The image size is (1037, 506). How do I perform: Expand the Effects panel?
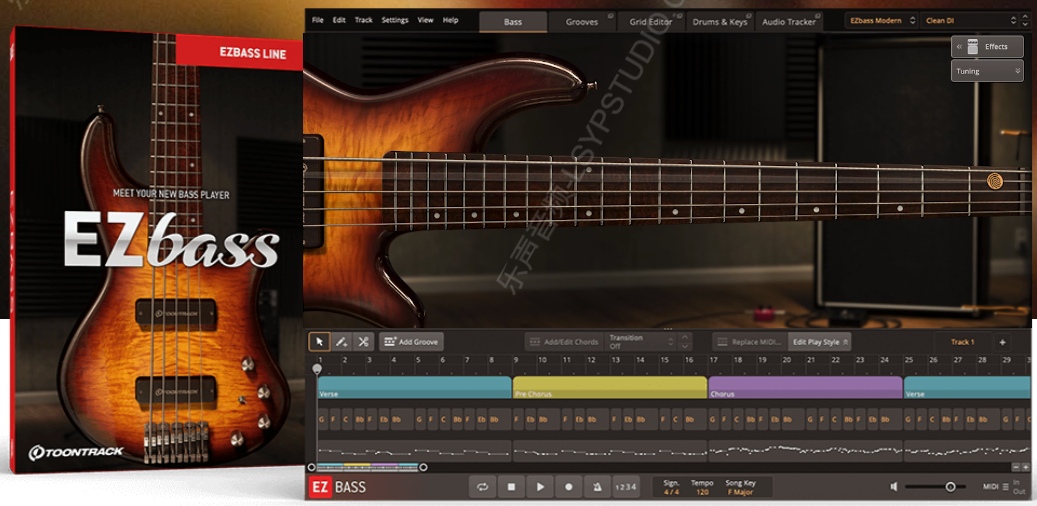[987, 47]
